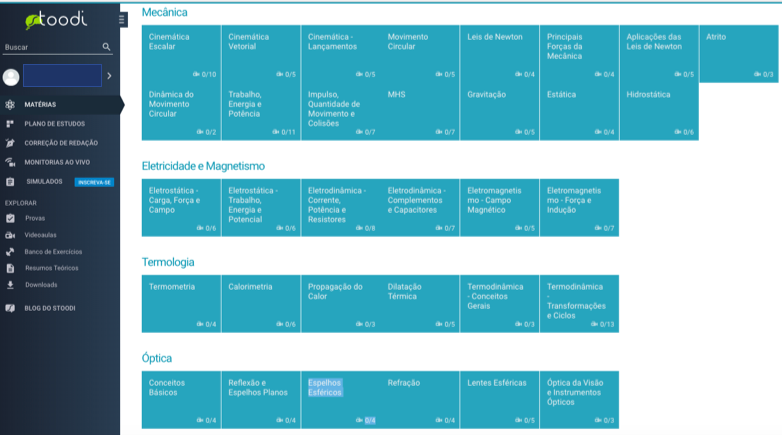Select Simulados in the sidebar

point(44,182)
